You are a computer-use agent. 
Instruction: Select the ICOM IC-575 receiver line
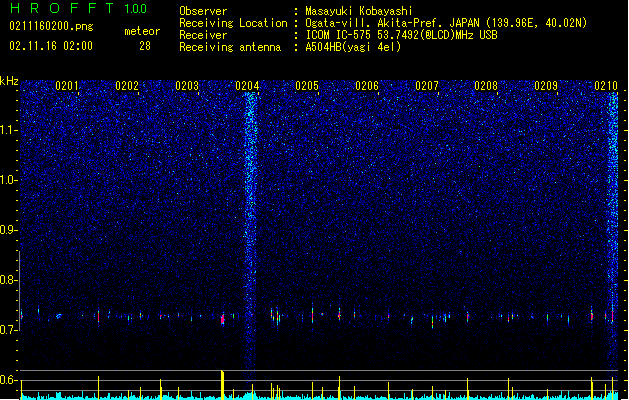pos(401,35)
